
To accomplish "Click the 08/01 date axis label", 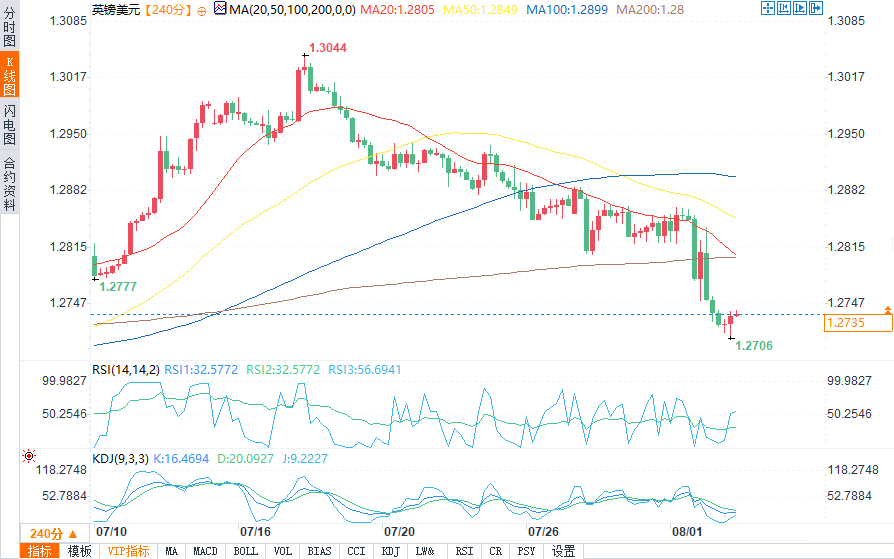I will click(x=687, y=532).
